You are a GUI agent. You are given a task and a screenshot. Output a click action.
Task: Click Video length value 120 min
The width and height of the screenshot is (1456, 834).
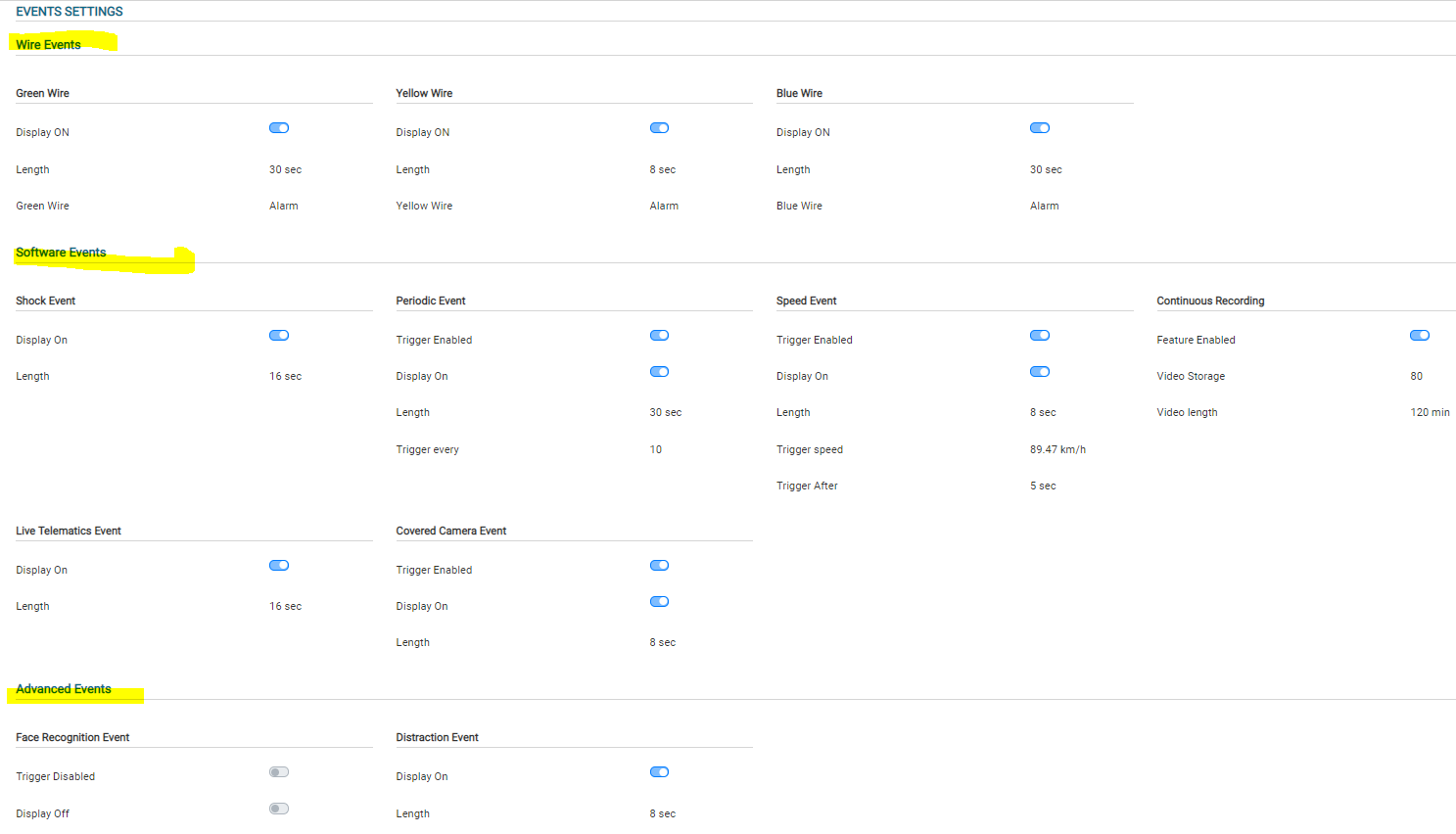click(1431, 412)
